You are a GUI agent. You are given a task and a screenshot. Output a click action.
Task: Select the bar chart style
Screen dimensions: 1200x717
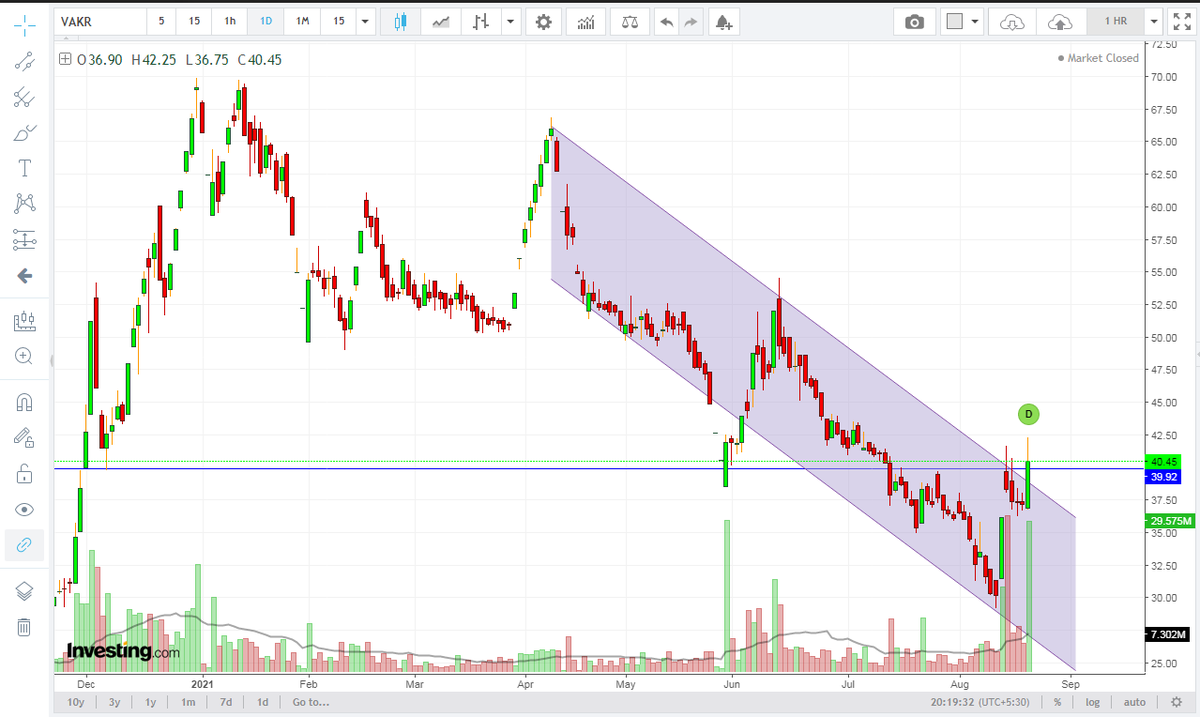coord(481,21)
